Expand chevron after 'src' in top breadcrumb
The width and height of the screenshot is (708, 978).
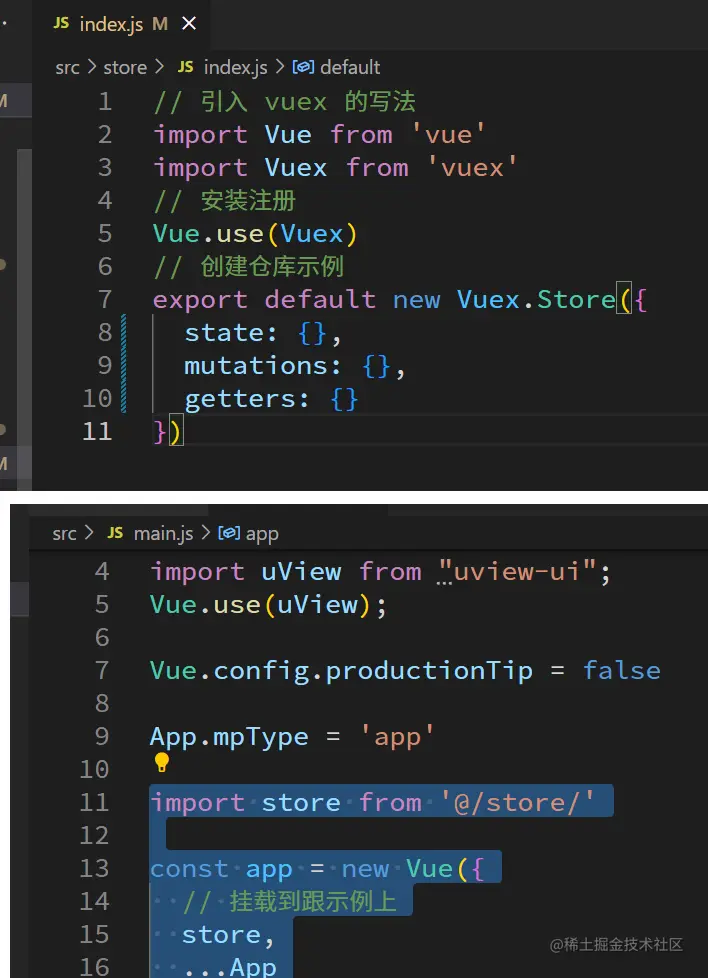pyautogui.click(x=92, y=67)
